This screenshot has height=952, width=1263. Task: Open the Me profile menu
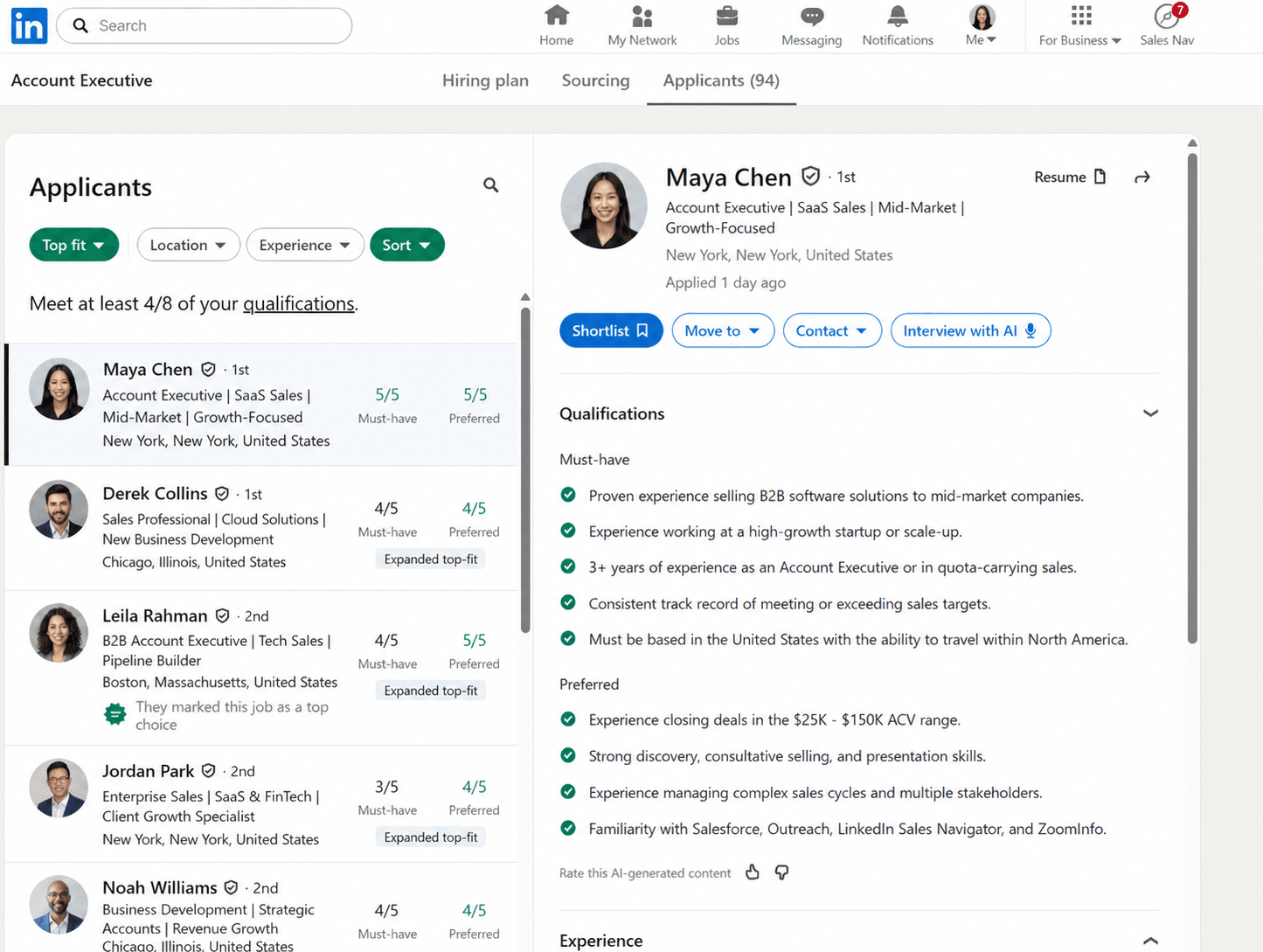(982, 25)
